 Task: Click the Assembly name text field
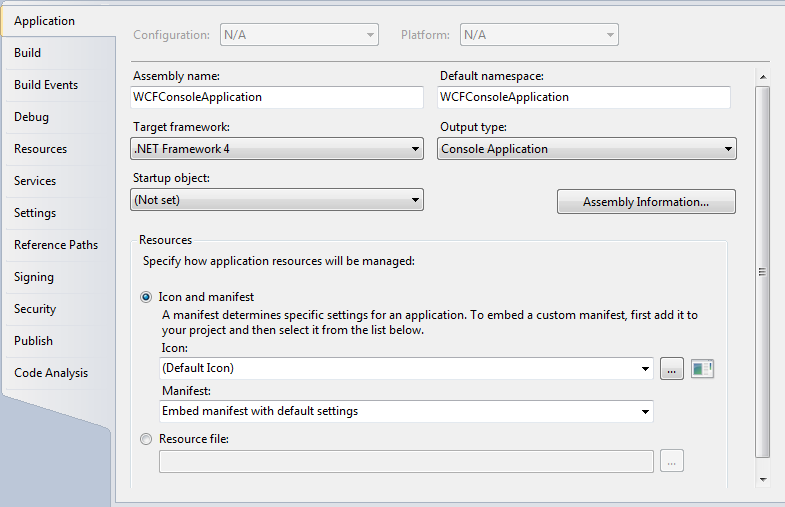277,97
